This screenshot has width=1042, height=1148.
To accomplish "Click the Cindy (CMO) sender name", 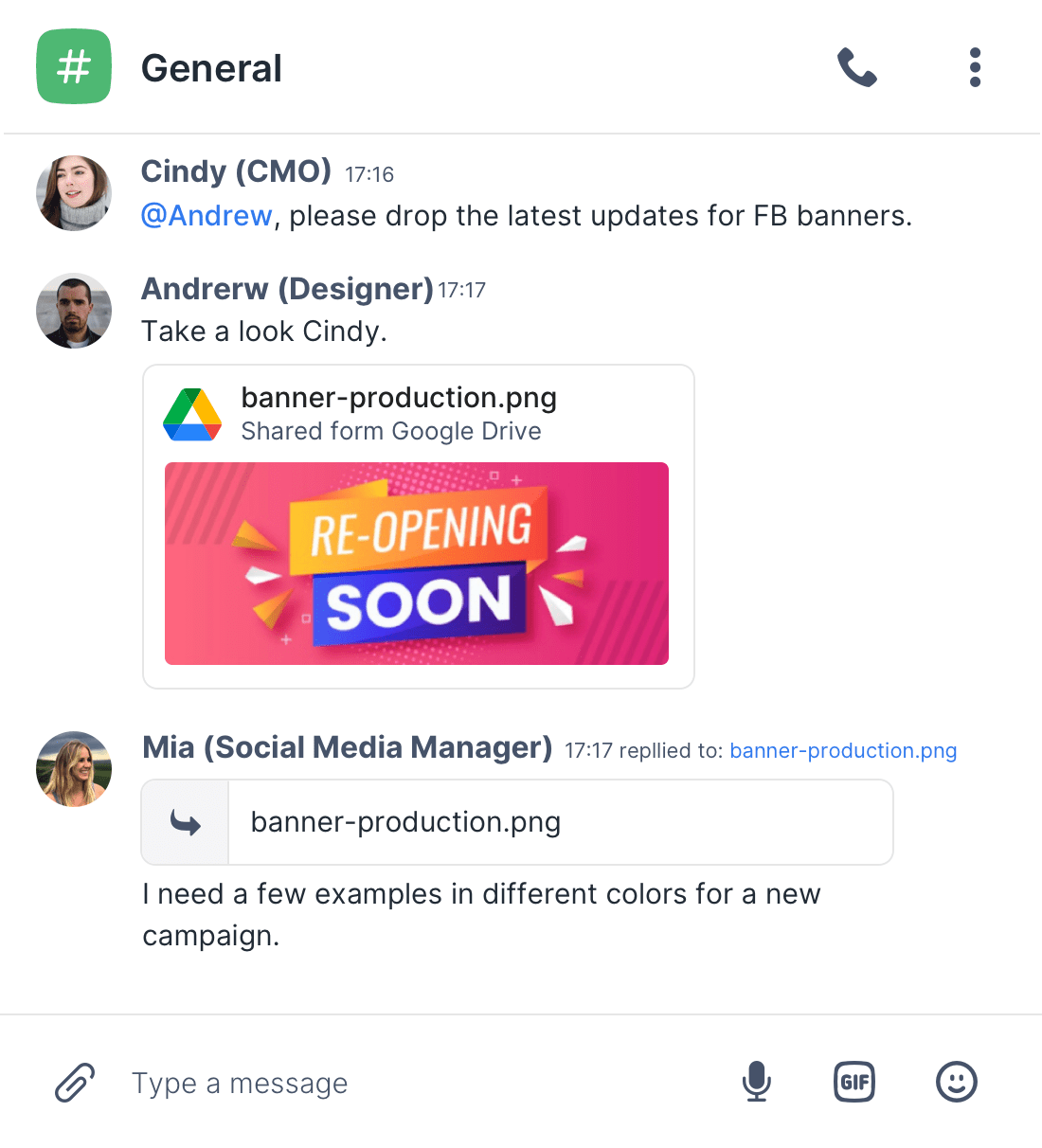I will pos(236,171).
